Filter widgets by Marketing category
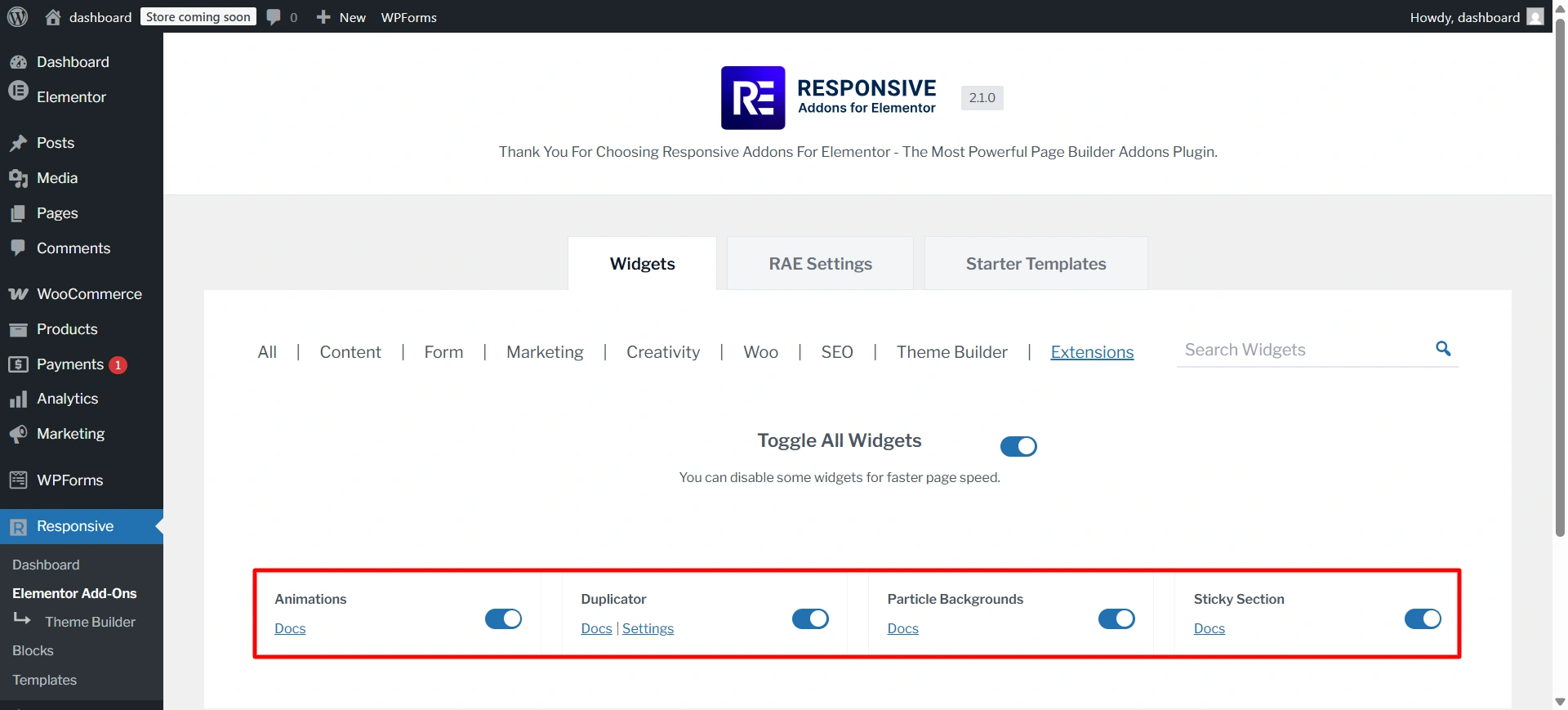 pos(545,352)
